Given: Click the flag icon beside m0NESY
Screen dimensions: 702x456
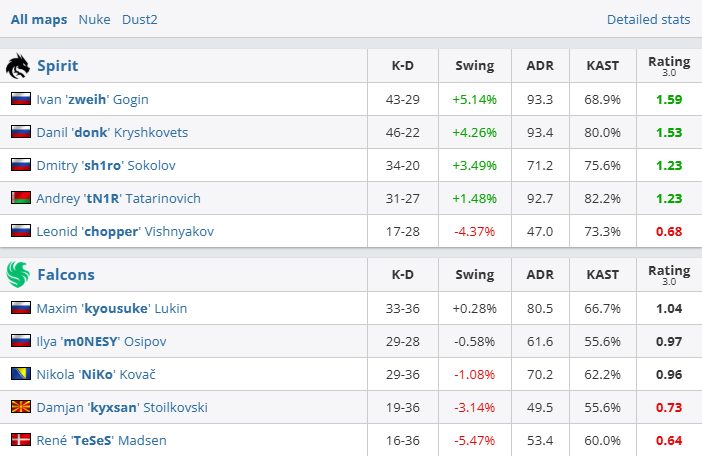Looking at the screenshot, I should pyautogui.click(x=20, y=341).
